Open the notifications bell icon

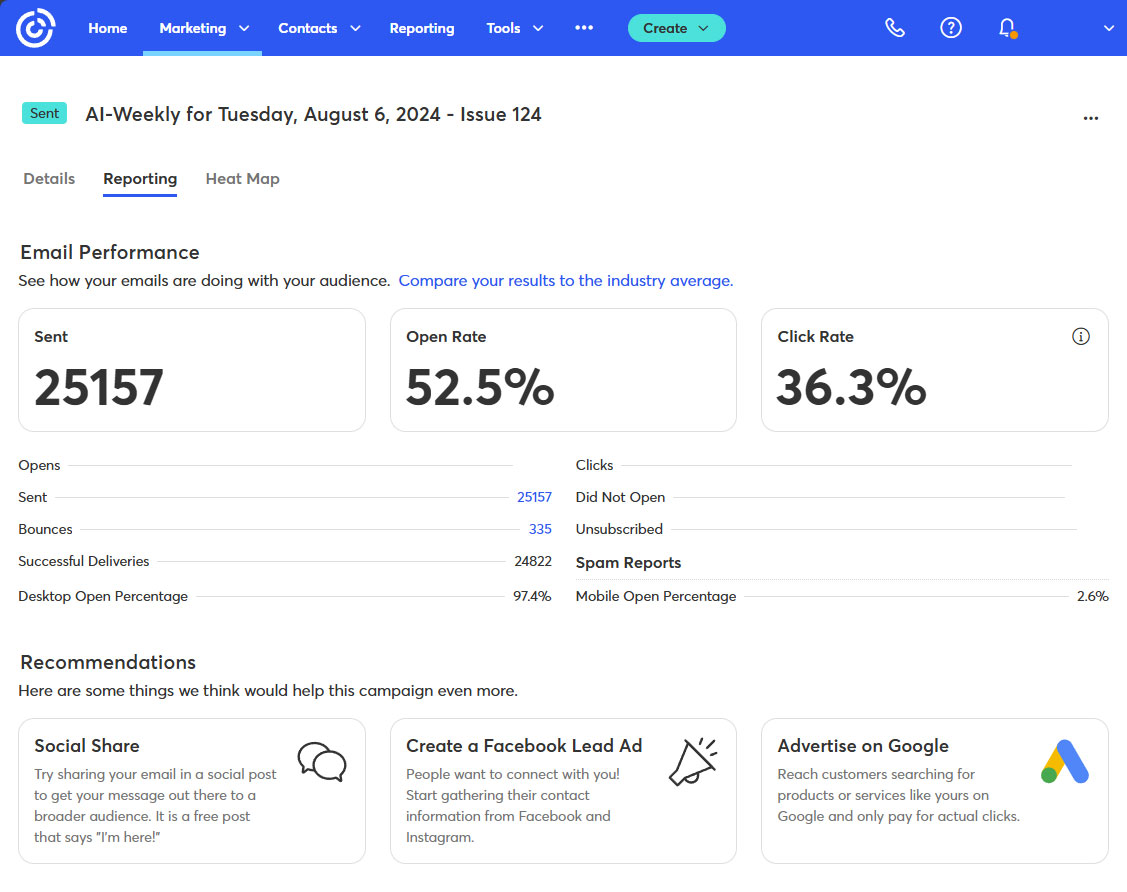pyautogui.click(x=1007, y=28)
